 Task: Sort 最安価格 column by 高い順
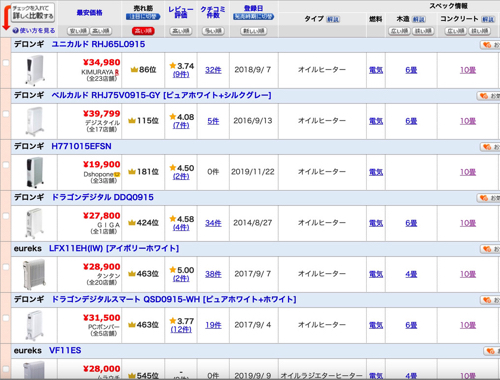click(101, 31)
